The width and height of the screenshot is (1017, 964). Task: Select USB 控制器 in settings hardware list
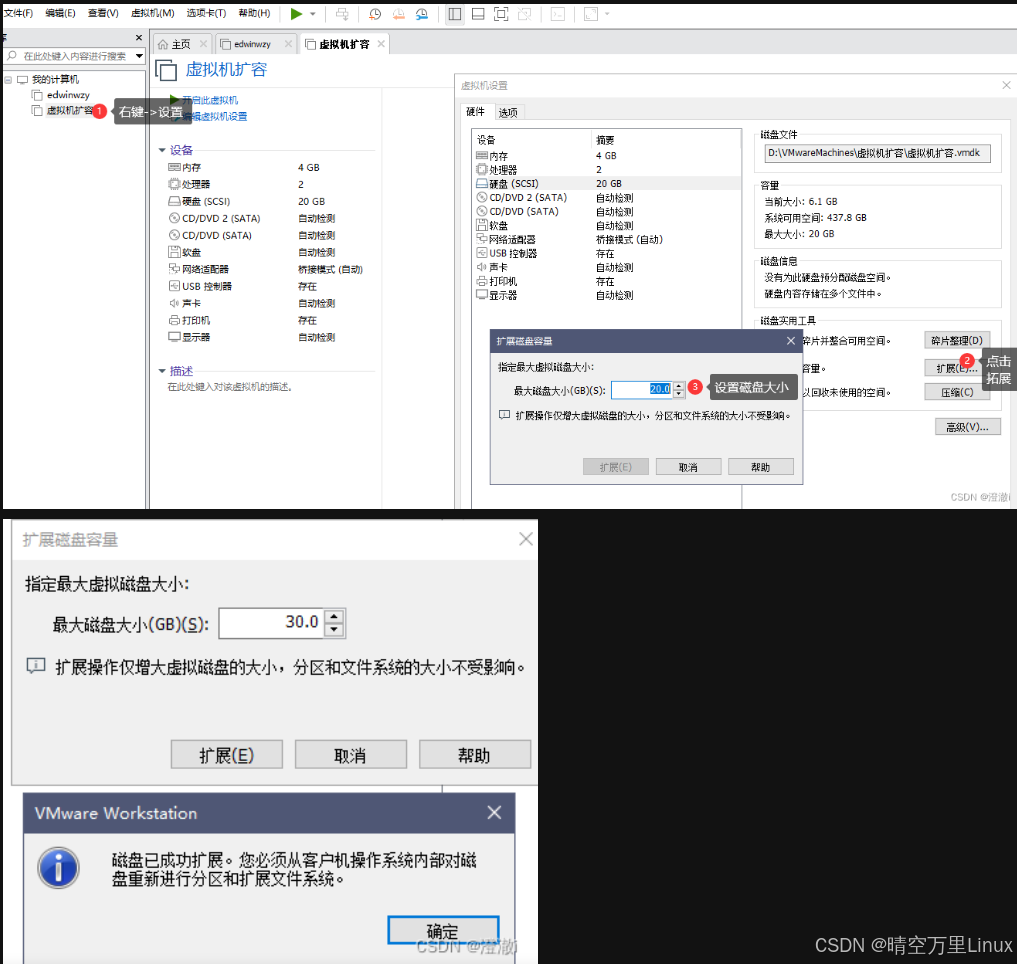pyautogui.click(x=606, y=253)
